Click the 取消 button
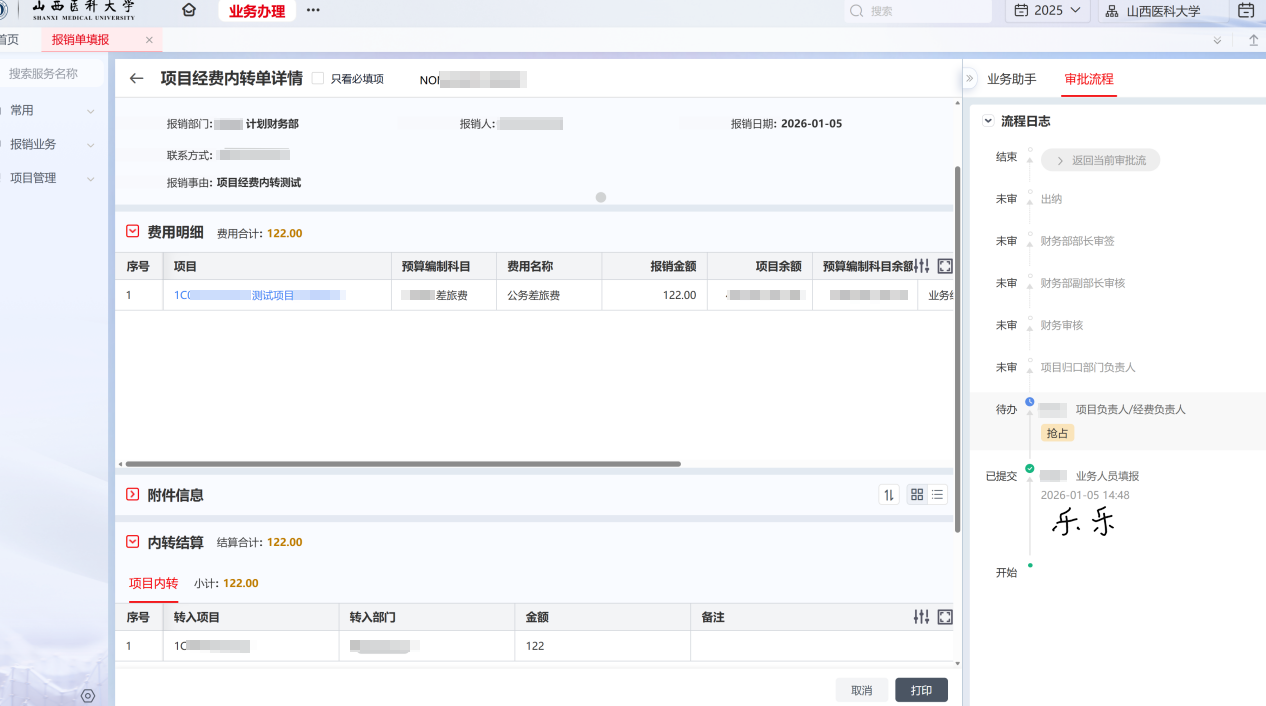 click(861, 690)
